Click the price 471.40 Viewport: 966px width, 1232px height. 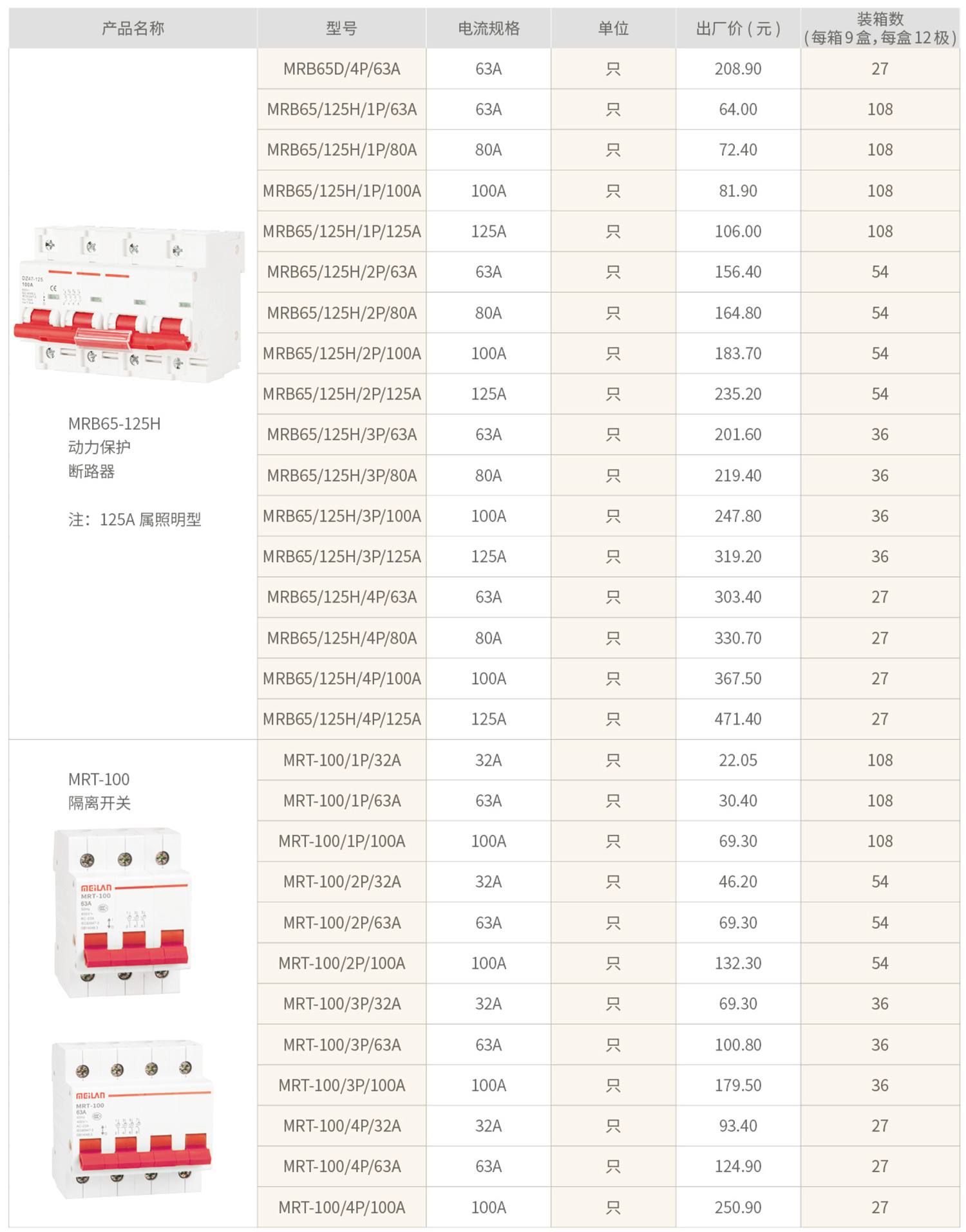pyautogui.click(x=738, y=720)
